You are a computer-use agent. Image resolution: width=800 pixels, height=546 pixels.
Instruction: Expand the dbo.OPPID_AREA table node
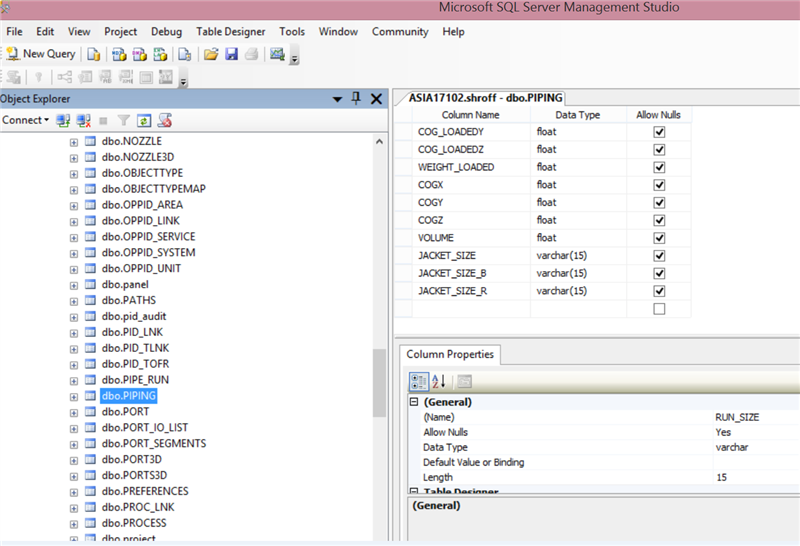click(74, 206)
